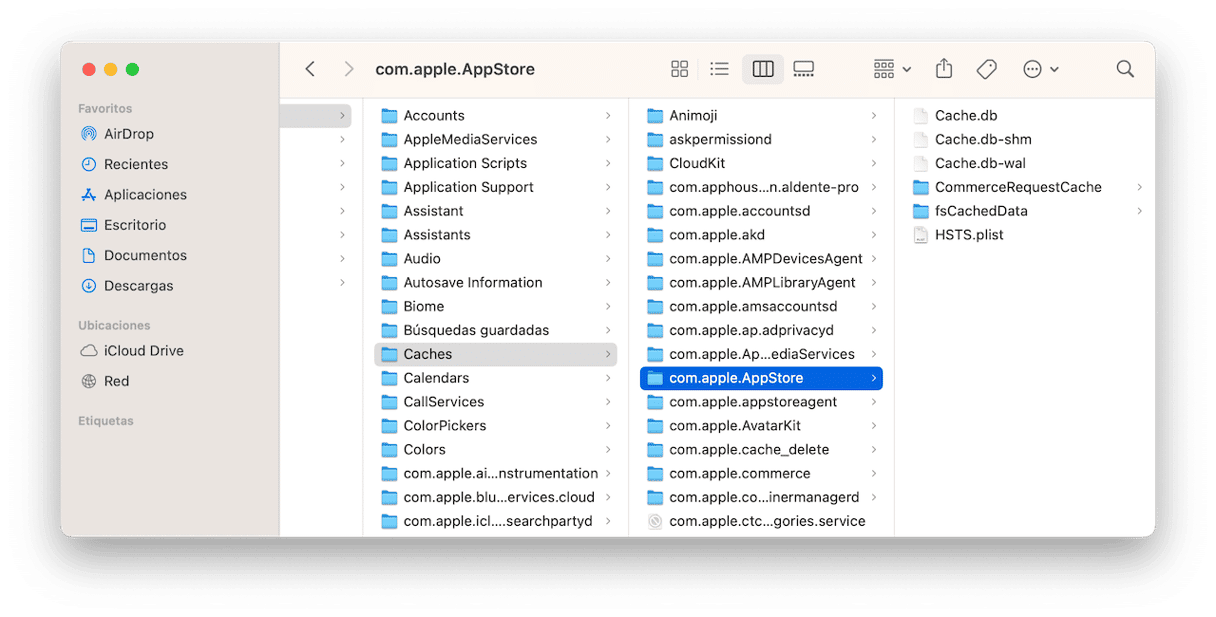
Task: Switch to list view
Action: click(x=719, y=69)
